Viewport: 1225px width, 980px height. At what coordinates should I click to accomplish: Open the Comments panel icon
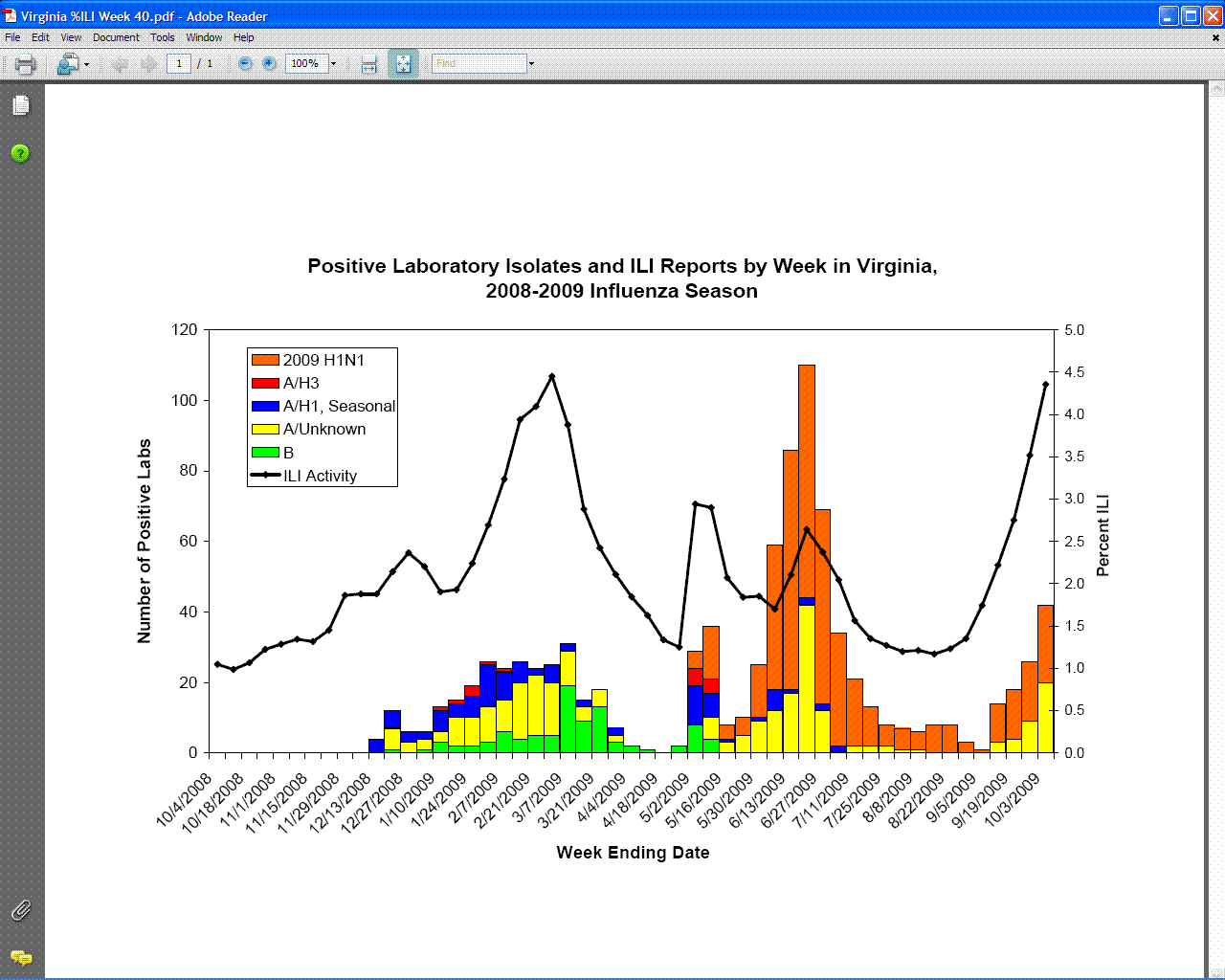[x=21, y=957]
